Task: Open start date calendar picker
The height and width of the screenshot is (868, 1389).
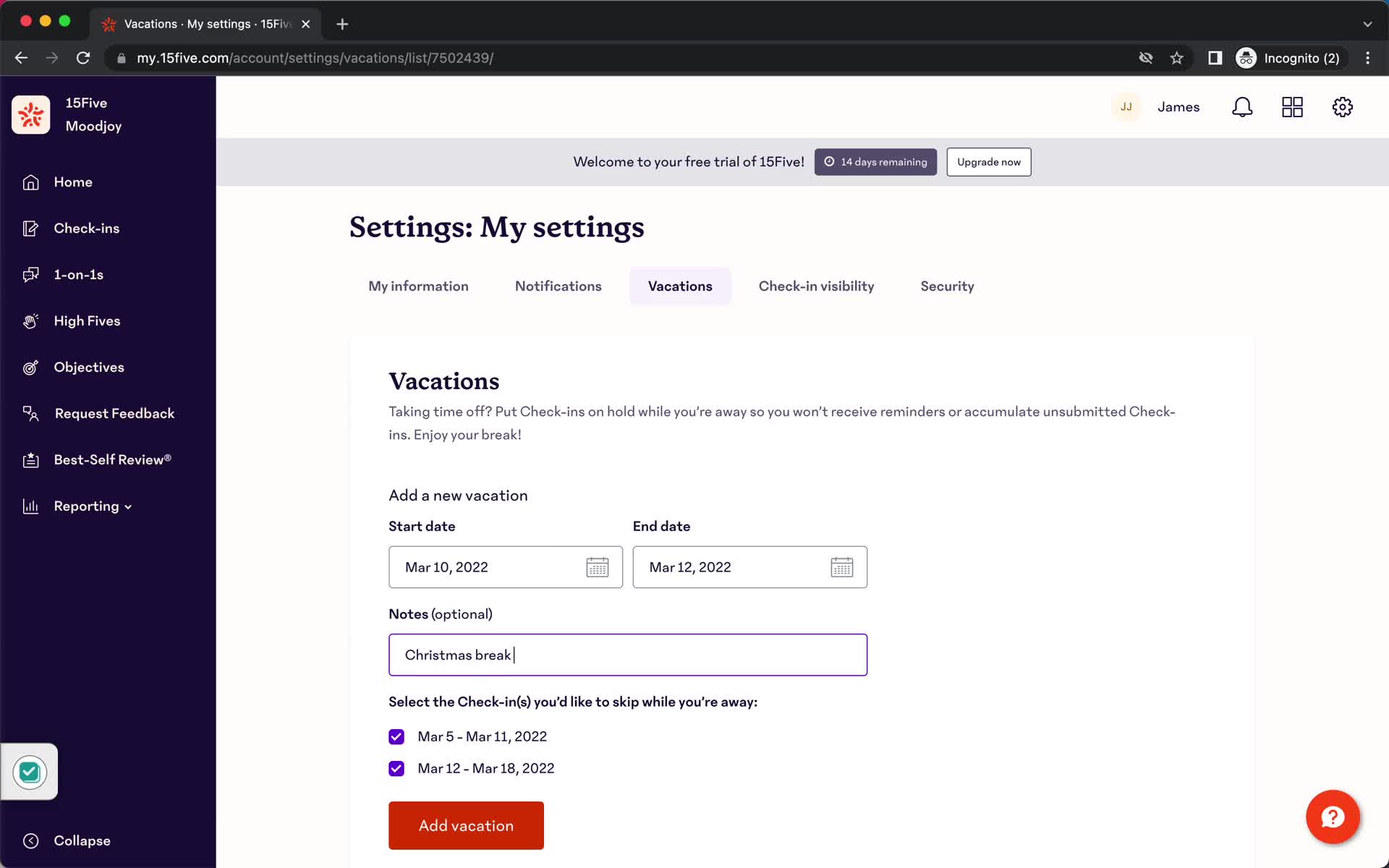Action: tap(597, 567)
